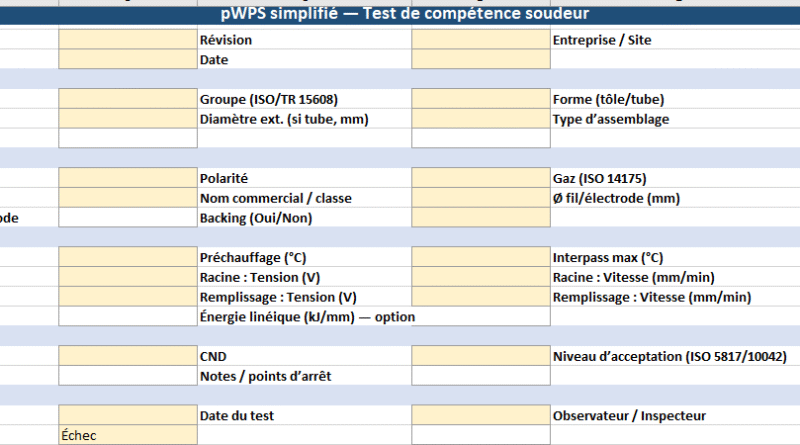
Task: Click the input cell right of Diamètre ext.
Action: [x=480, y=119]
